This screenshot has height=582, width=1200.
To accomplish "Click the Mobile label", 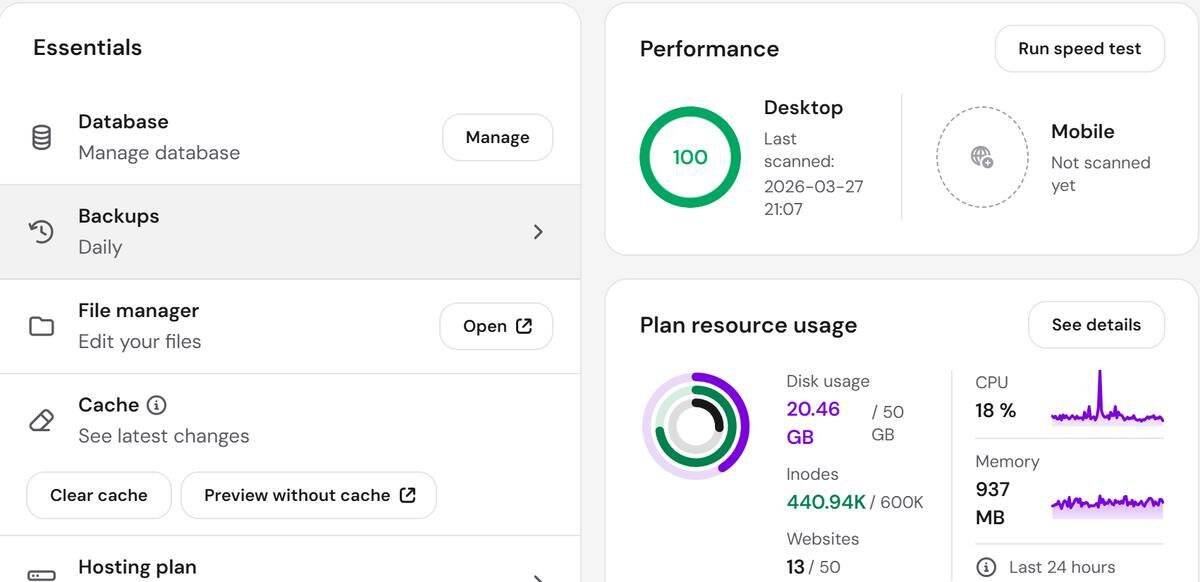I will [x=1082, y=131].
